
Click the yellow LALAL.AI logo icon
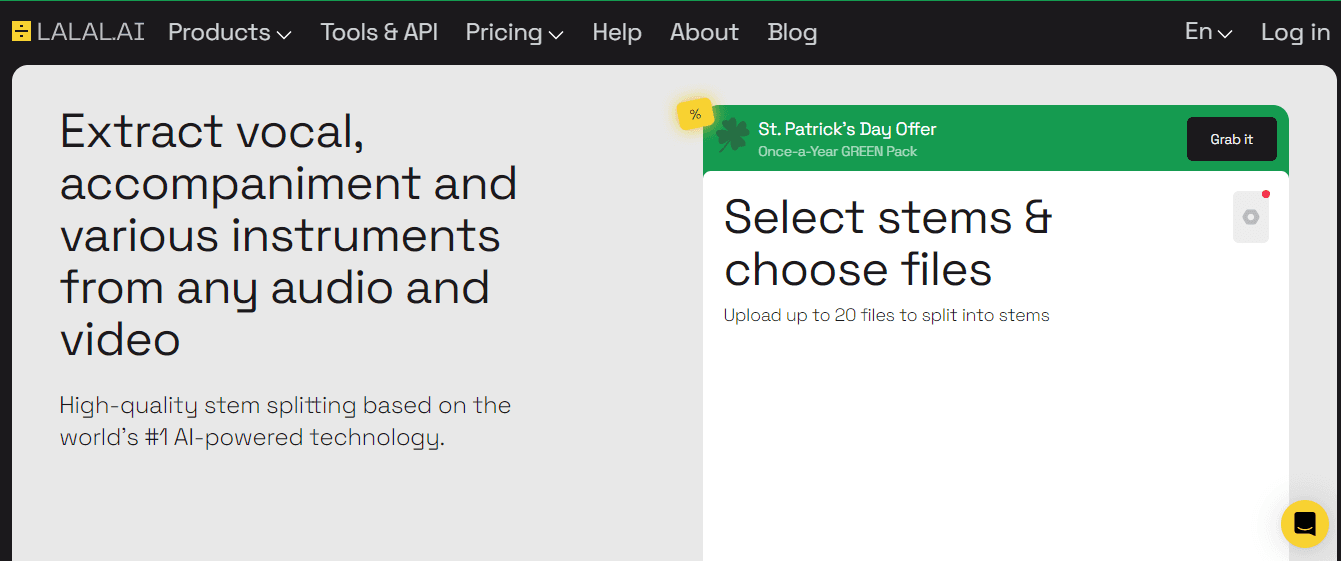[x=21, y=32]
